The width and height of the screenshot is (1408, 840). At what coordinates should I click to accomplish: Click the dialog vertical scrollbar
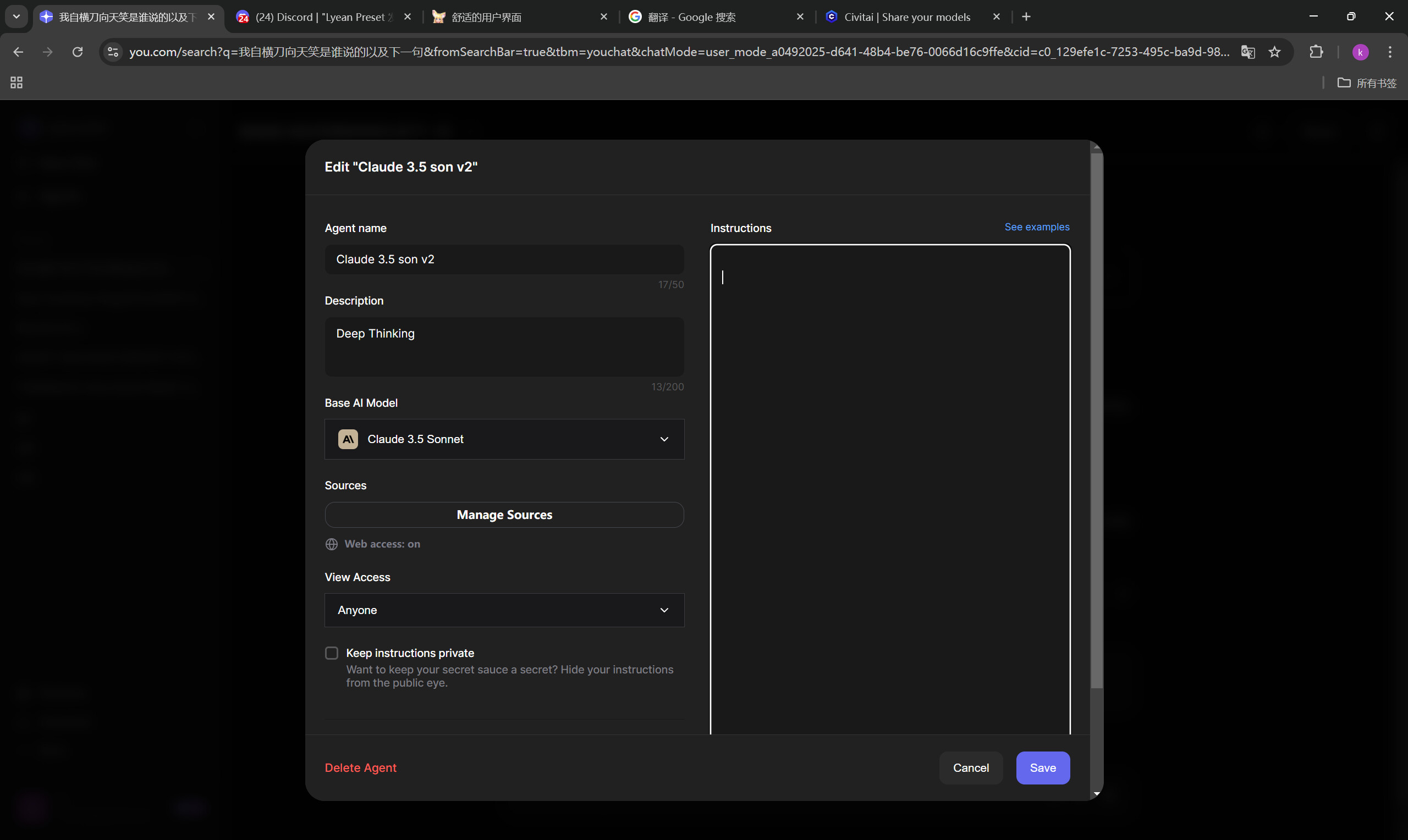(1097, 419)
